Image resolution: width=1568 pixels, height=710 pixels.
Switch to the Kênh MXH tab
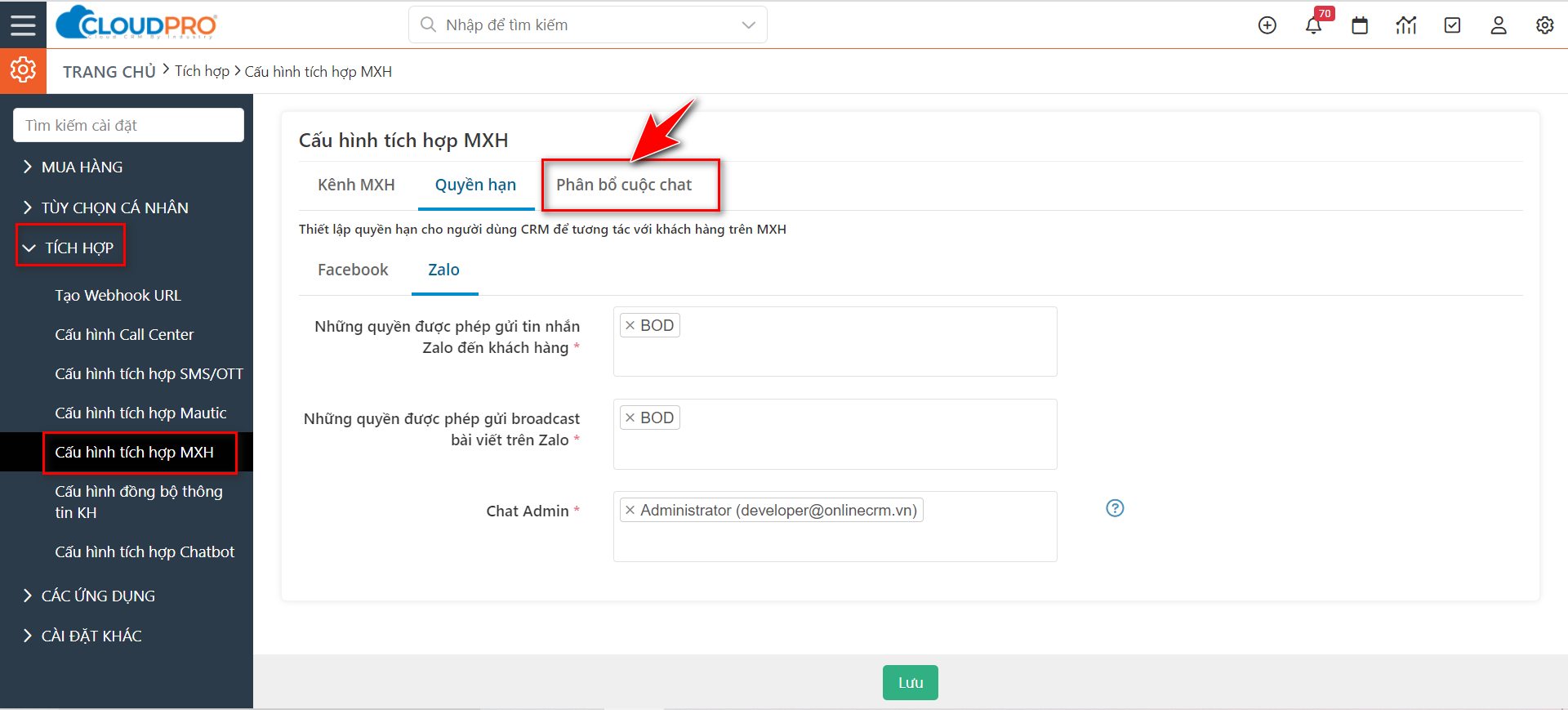[x=356, y=185]
